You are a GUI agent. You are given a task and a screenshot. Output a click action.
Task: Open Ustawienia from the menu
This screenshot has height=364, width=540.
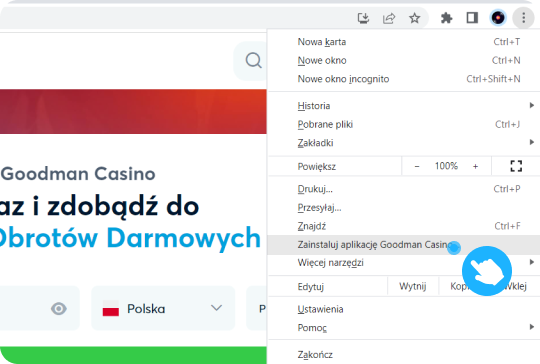click(x=404, y=309)
